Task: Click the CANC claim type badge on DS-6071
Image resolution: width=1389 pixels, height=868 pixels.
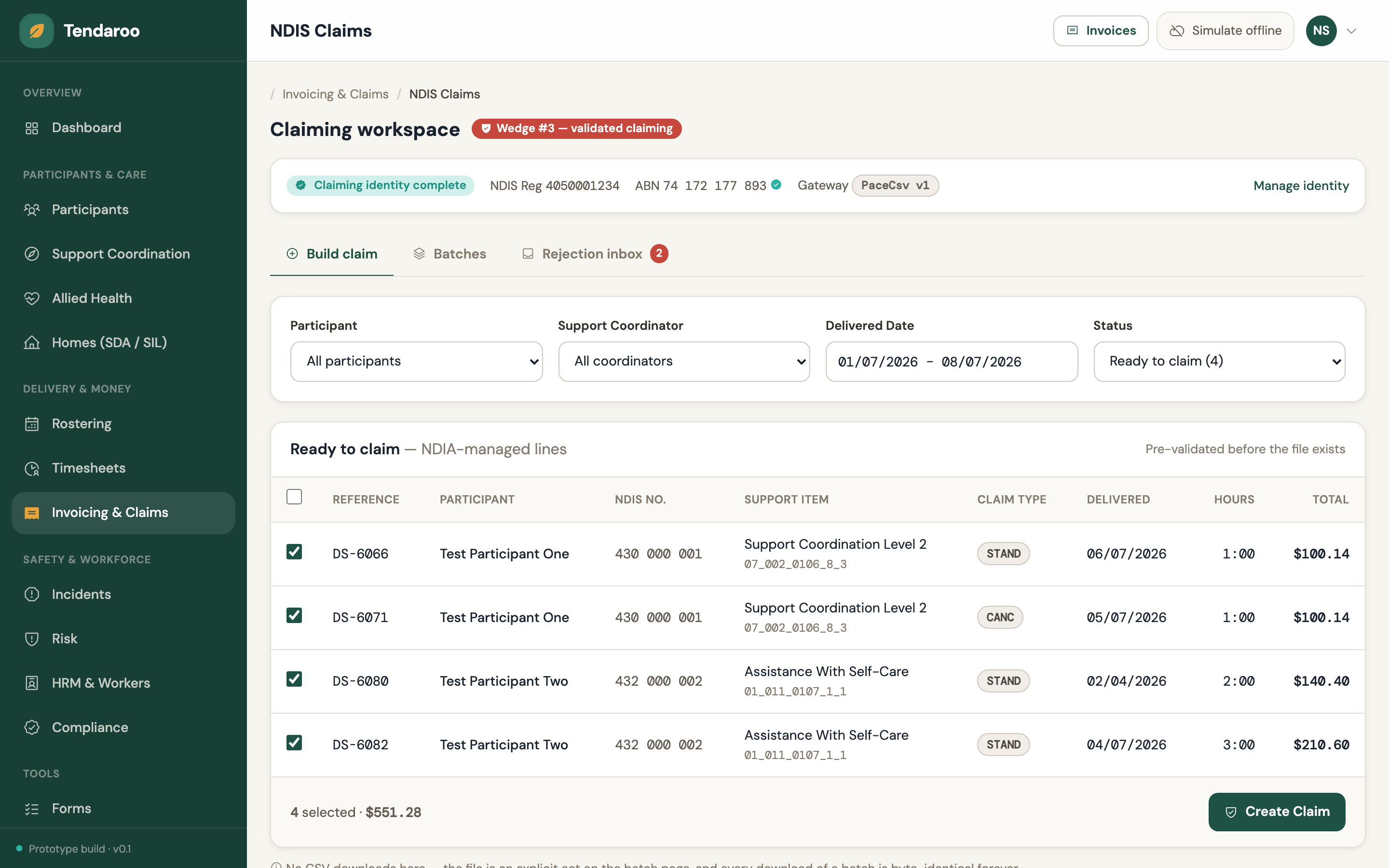Action: 1000,617
